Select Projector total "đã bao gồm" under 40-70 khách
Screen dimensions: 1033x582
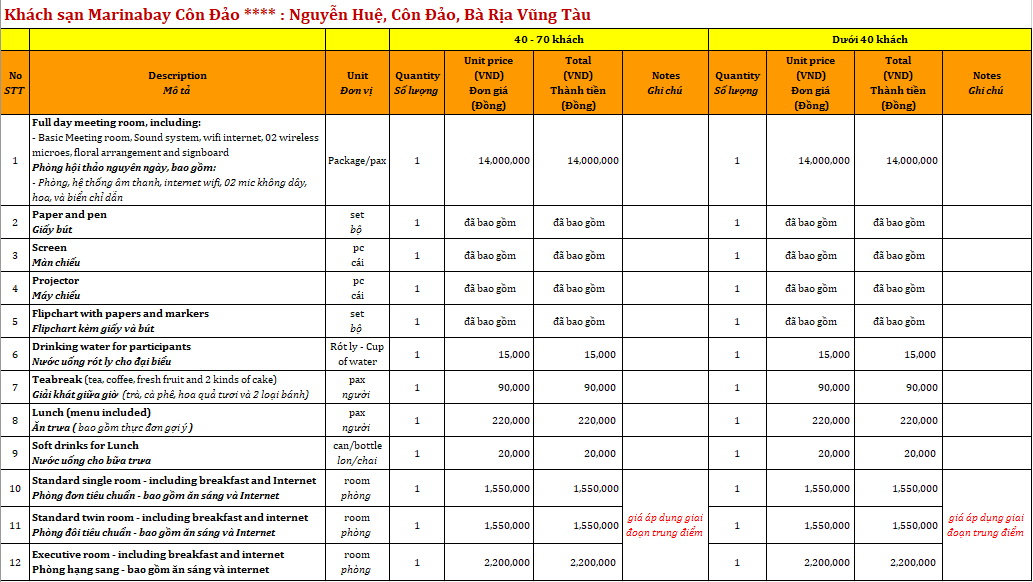pyautogui.click(x=578, y=288)
